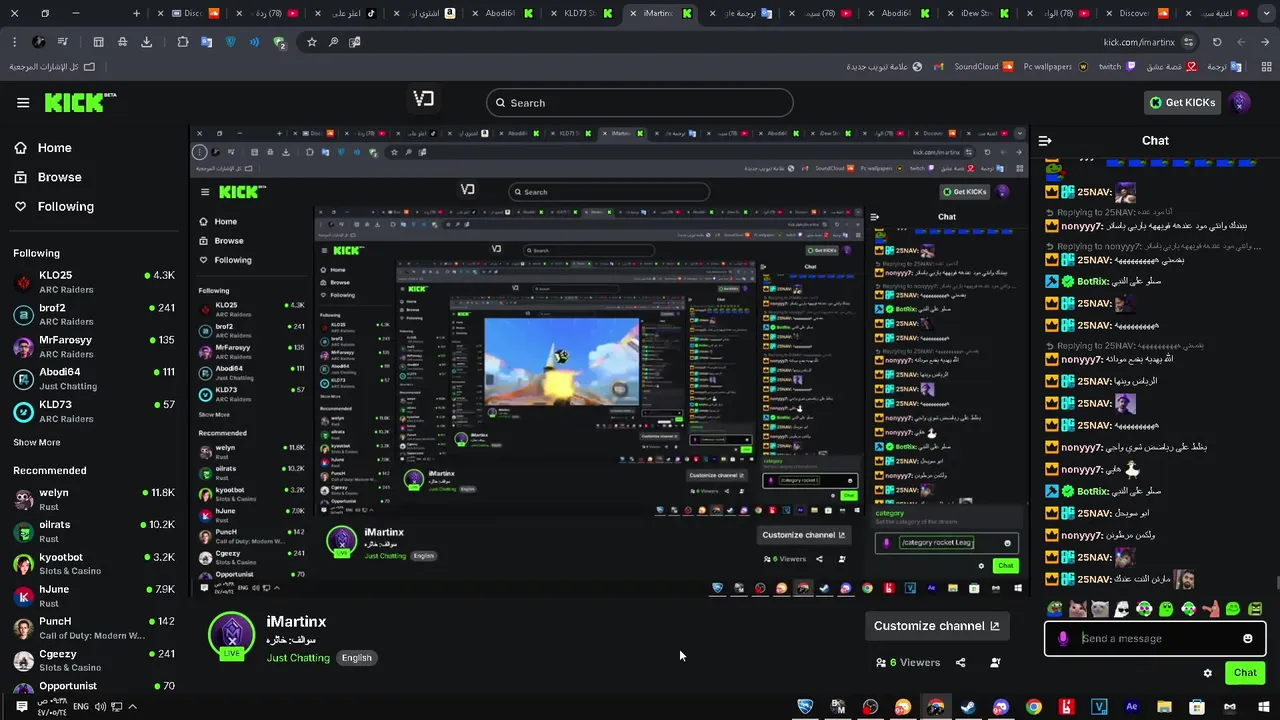Open Pc wallpapers bookmark
The image size is (1280, 720).
coord(1054,67)
